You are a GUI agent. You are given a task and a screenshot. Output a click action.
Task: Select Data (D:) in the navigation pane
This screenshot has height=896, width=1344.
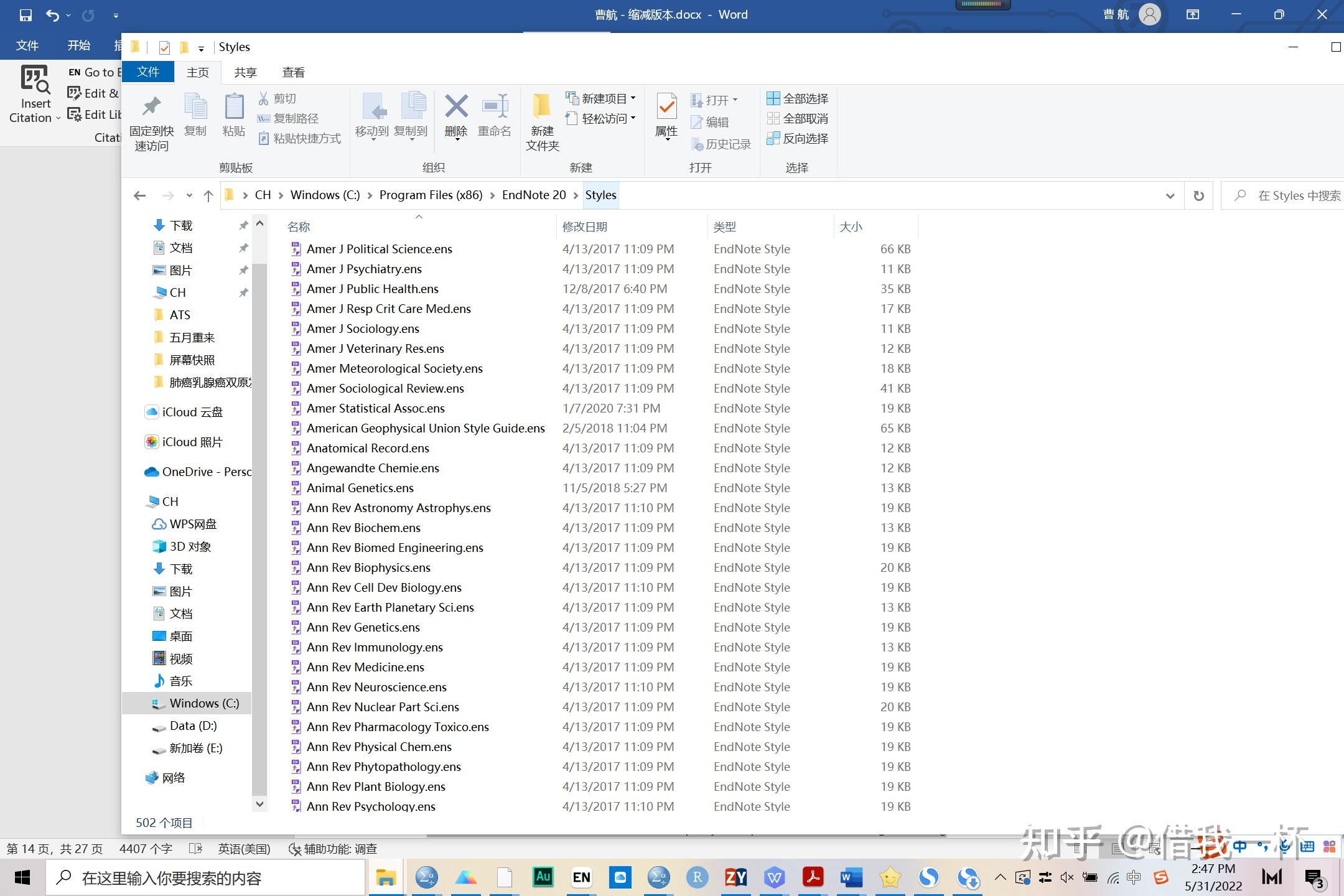click(193, 726)
